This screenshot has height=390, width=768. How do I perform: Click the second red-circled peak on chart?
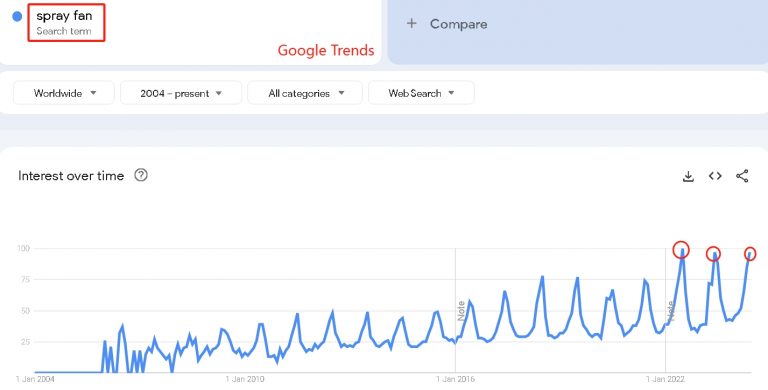(713, 254)
